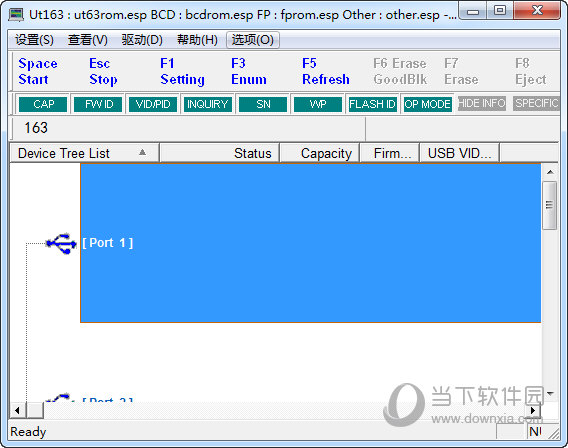Click the Space Start button
The height and width of the screenshot is (448, 568).
[x=38, y=71]
